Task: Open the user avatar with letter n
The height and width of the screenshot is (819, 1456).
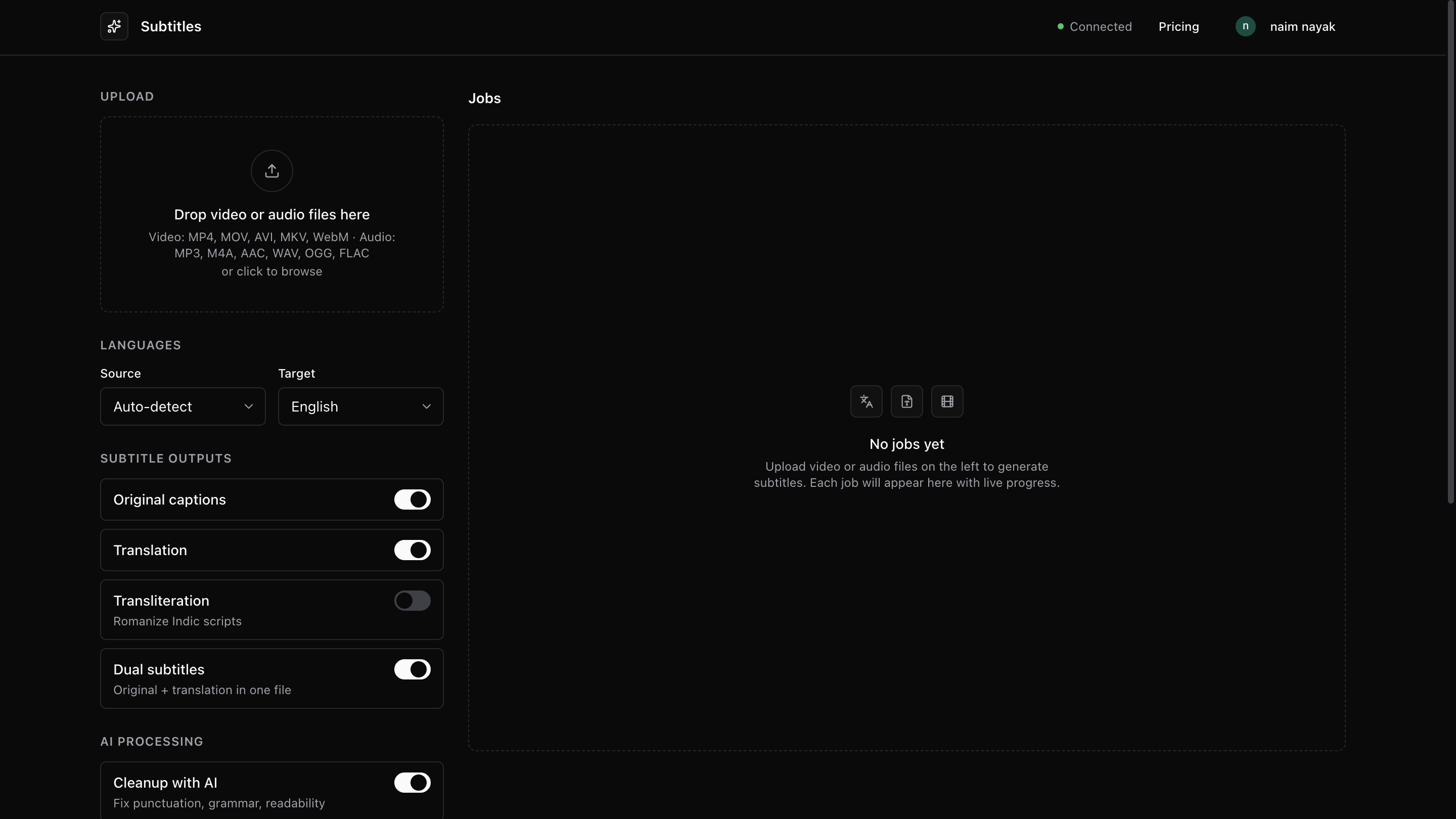Action: tap(1245, 27)
